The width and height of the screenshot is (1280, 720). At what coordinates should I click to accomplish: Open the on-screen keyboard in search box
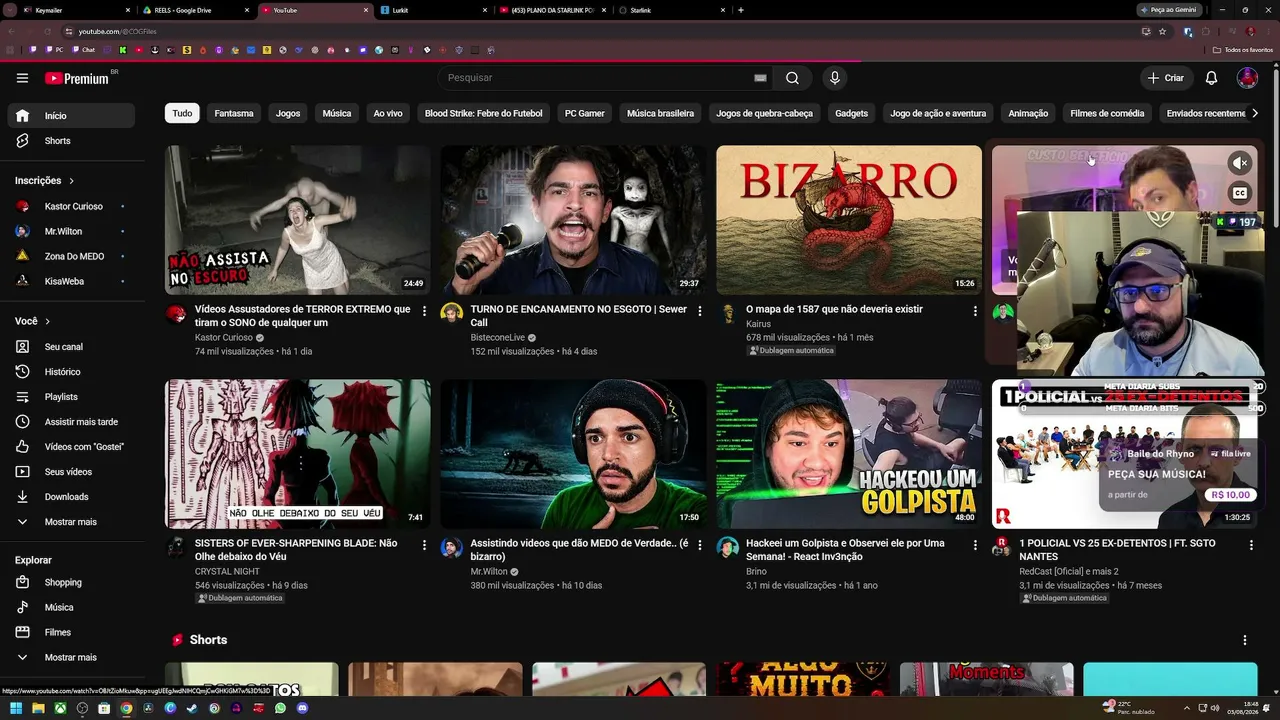(760, 78)
